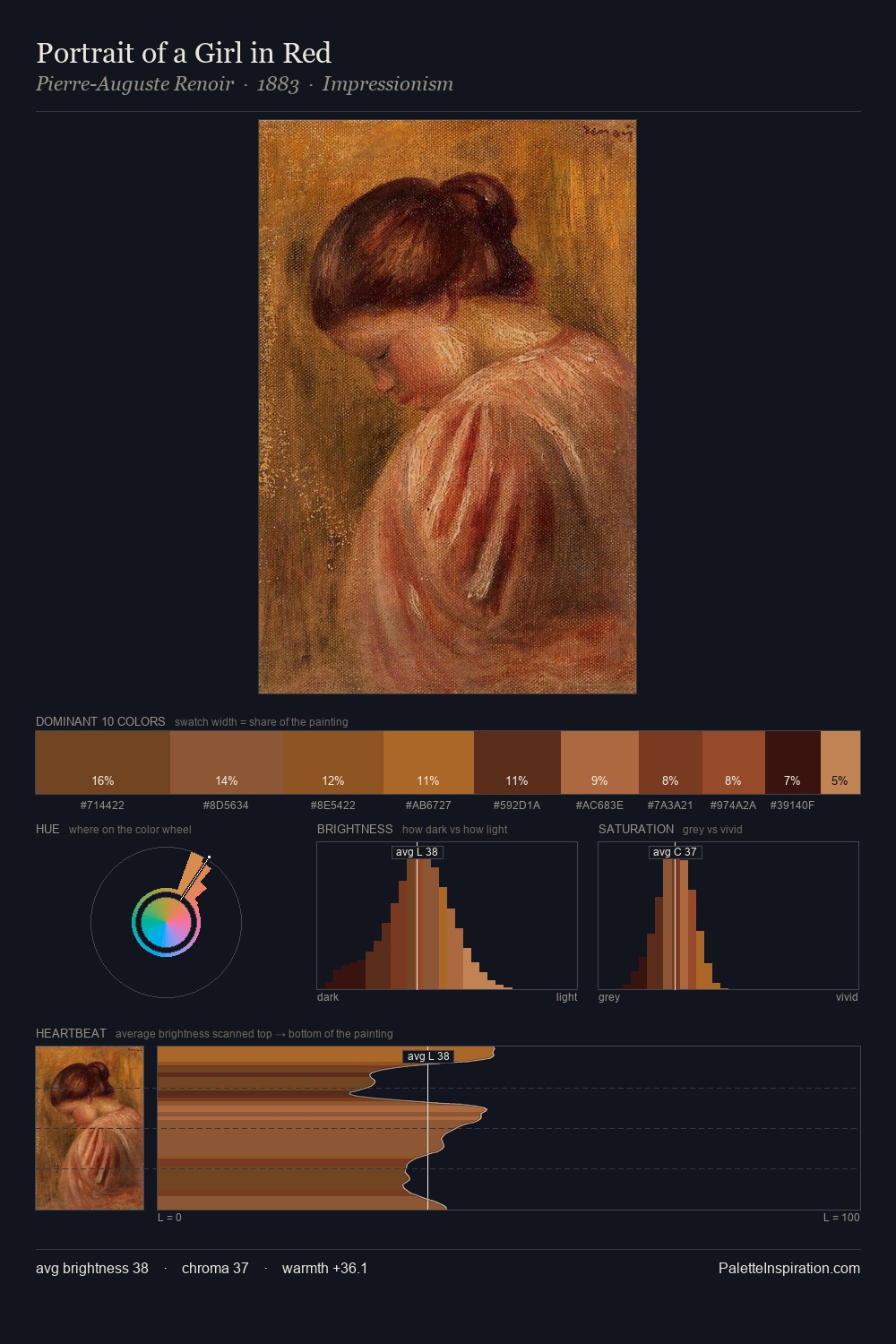
Task: Choose the #AB6727 orange swatch
Action: (x=428, y=762)
